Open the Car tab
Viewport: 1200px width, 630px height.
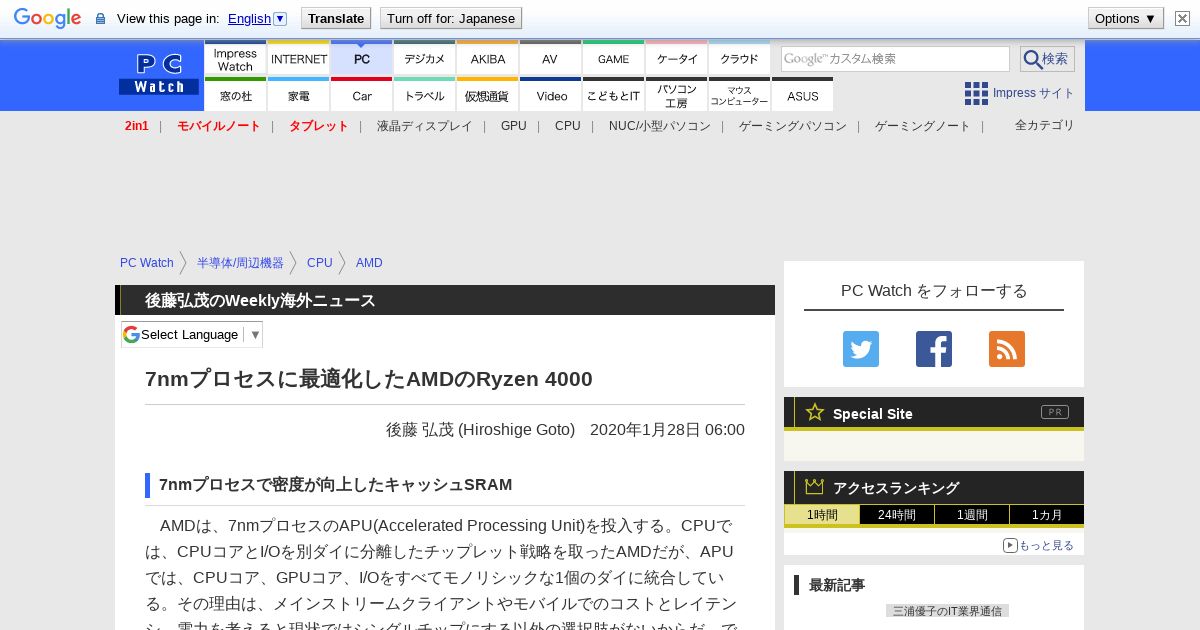[362, 94]
